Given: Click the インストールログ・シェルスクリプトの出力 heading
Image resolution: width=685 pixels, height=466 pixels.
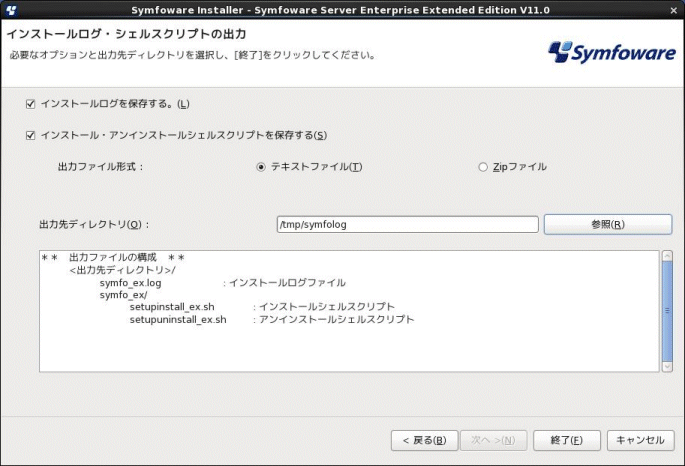Looking at the screenshot, I should tap(126, 34).
